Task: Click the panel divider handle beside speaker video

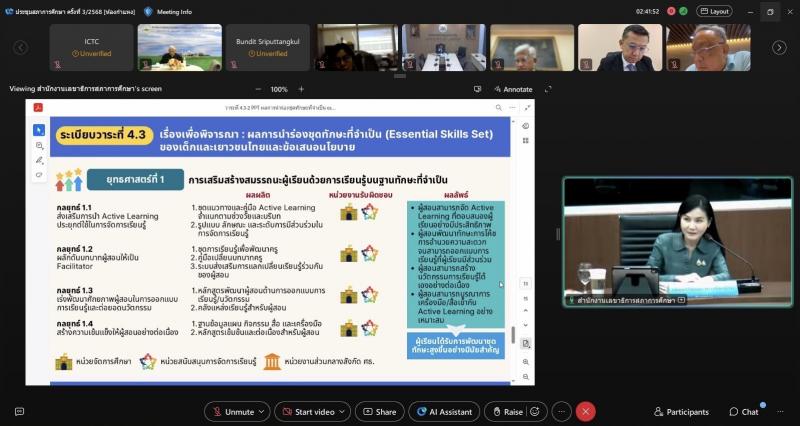Action: [558, 234]
